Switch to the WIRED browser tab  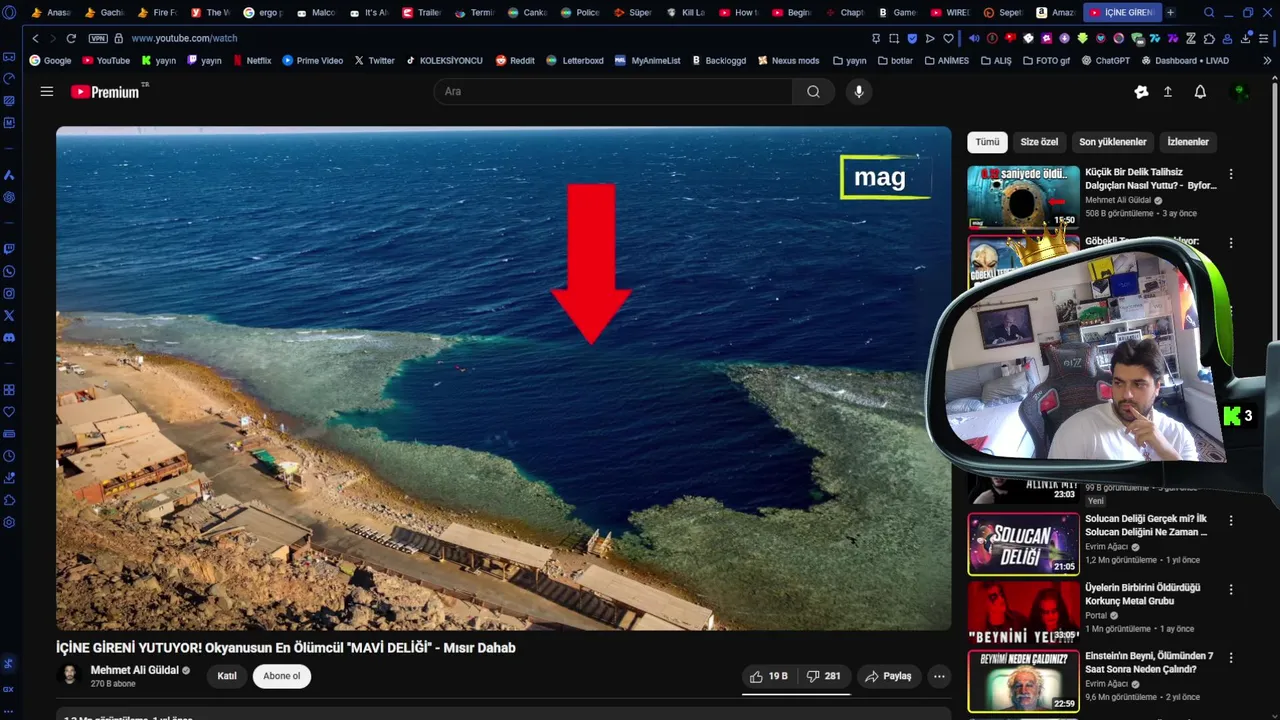[949, 12]
